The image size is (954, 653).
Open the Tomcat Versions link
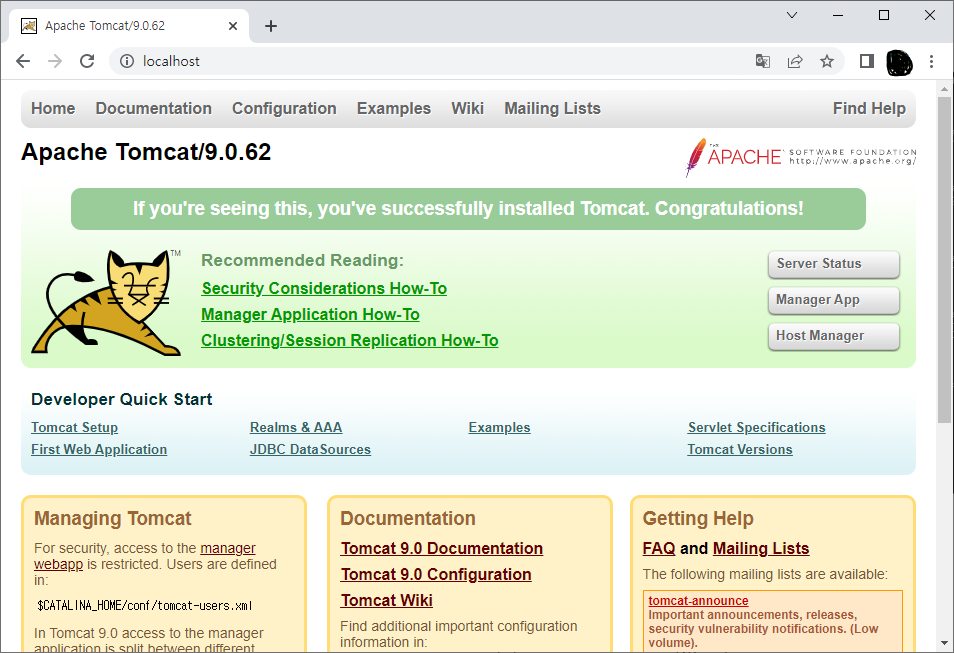(740, 450)
